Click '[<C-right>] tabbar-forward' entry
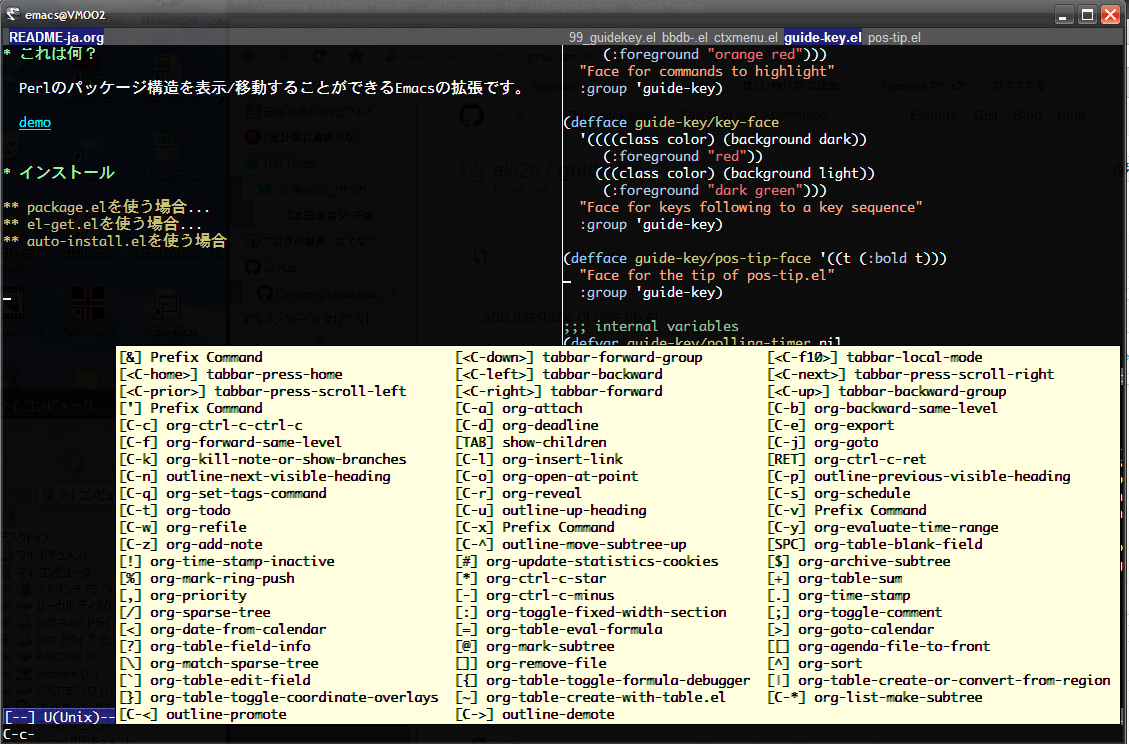 tap(559, 392)
